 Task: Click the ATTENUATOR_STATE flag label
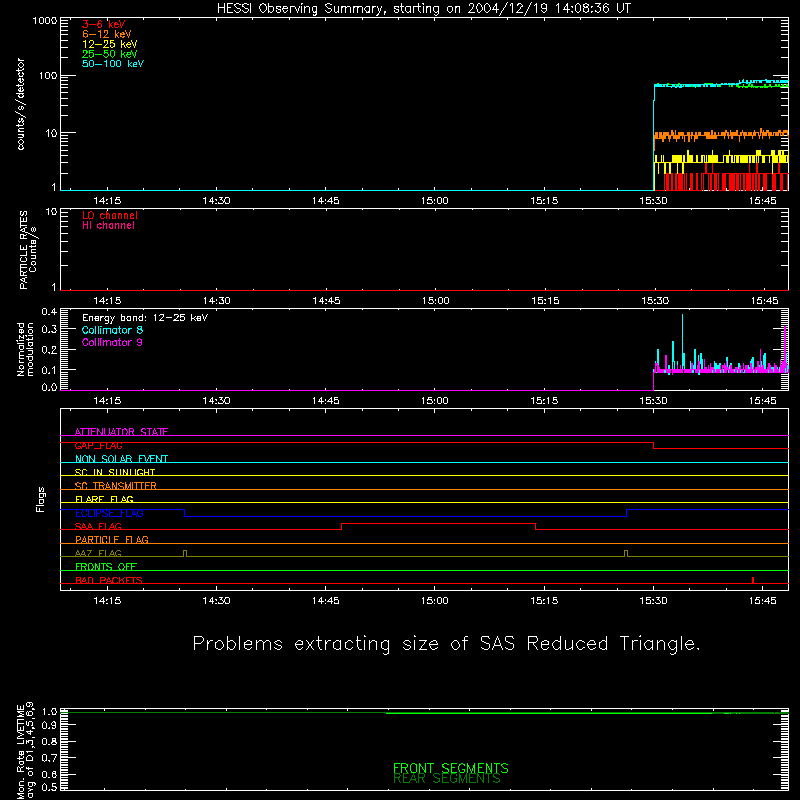pyautogui.click(x=121, y=432)
